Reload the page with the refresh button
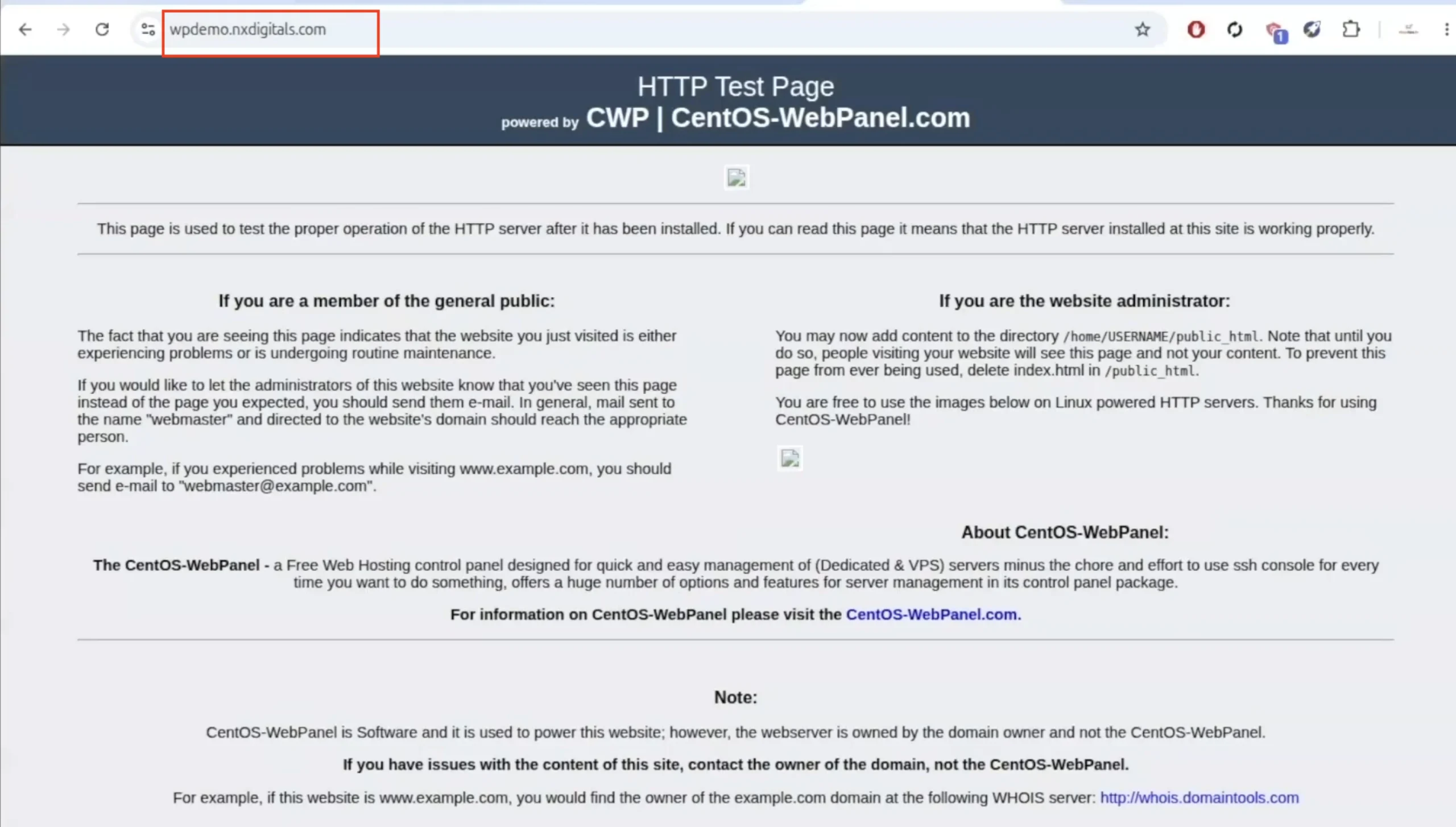 [x=102, y=29]
